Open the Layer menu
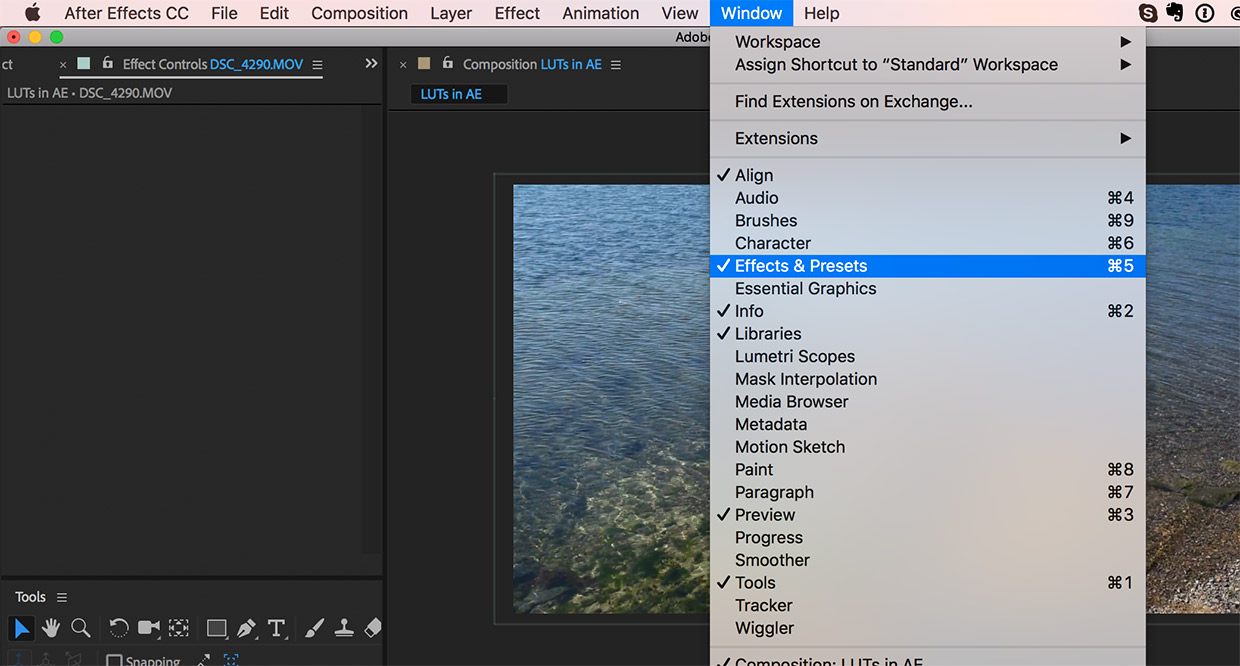Screen dimensions: 1240x666 (x=451, y=13)
